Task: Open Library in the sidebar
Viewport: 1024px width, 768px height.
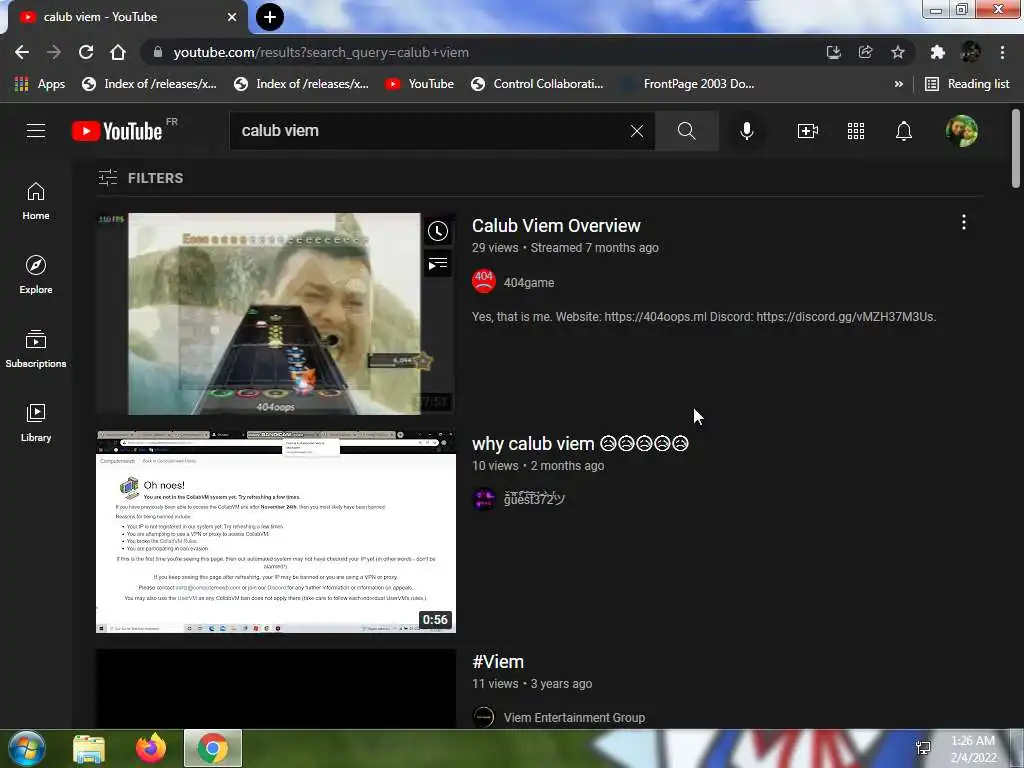Action: tap(36, 423)
